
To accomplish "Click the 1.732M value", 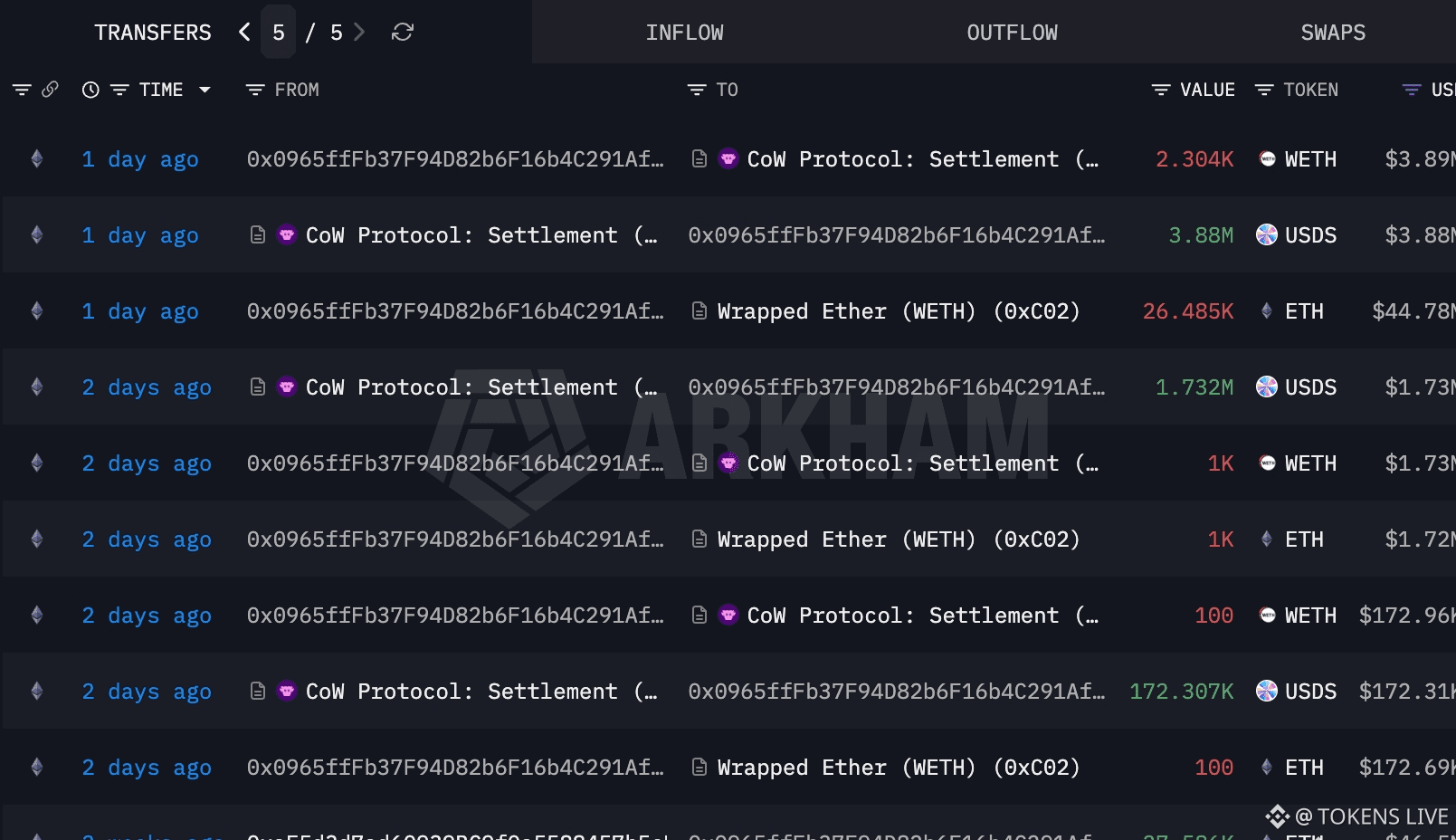I will [1194, 387].
